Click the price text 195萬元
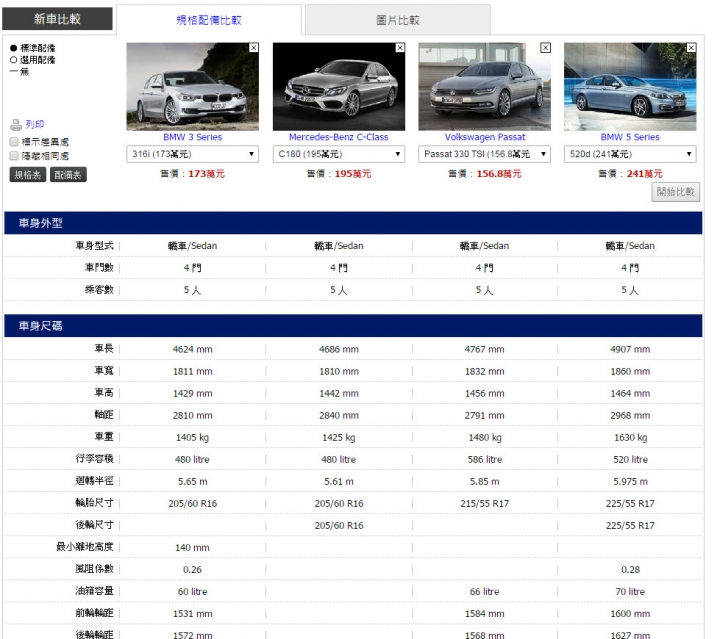720x639 pixels. coord(353,174)
